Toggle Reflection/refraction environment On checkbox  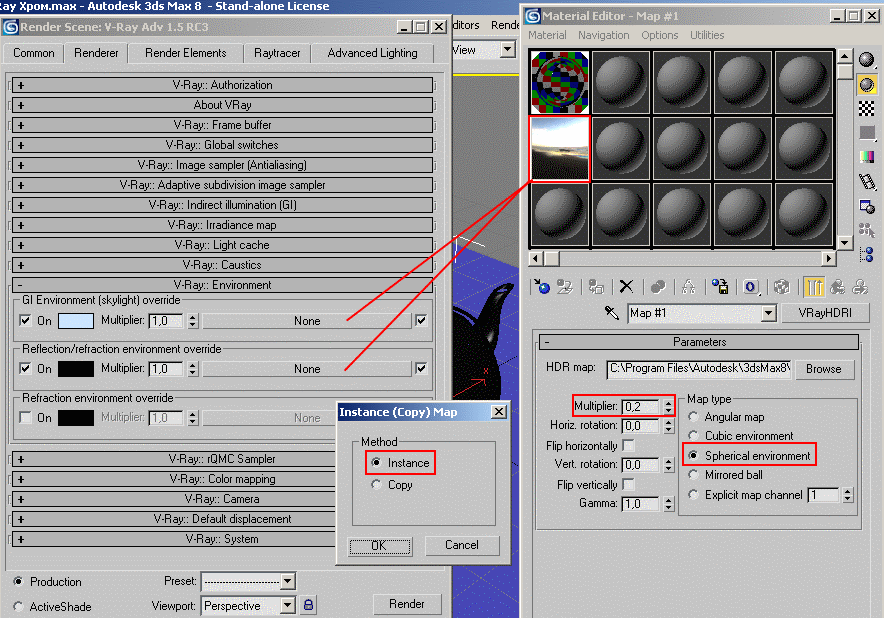point(25,368)
